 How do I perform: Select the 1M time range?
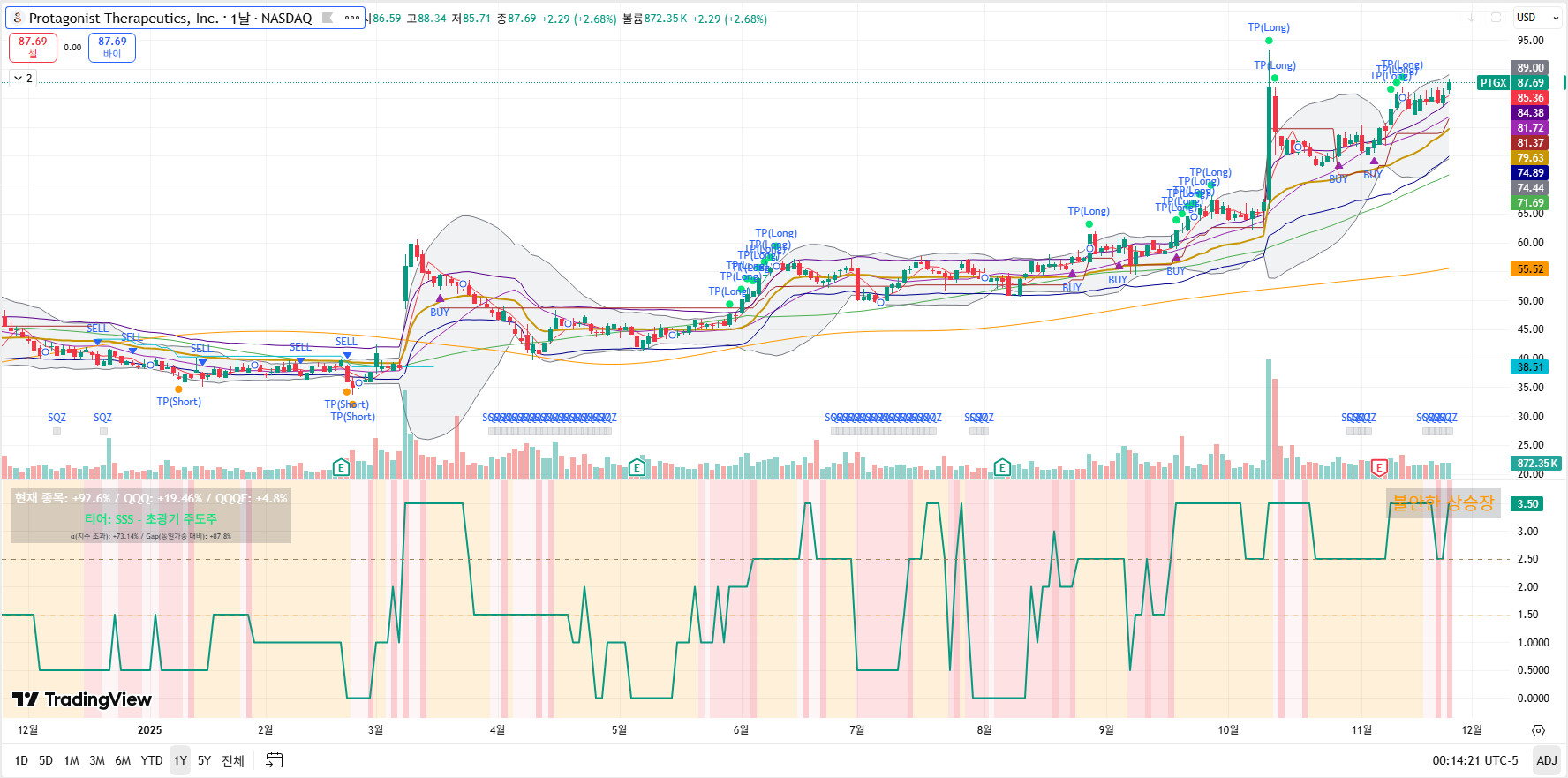click(72, 760)
